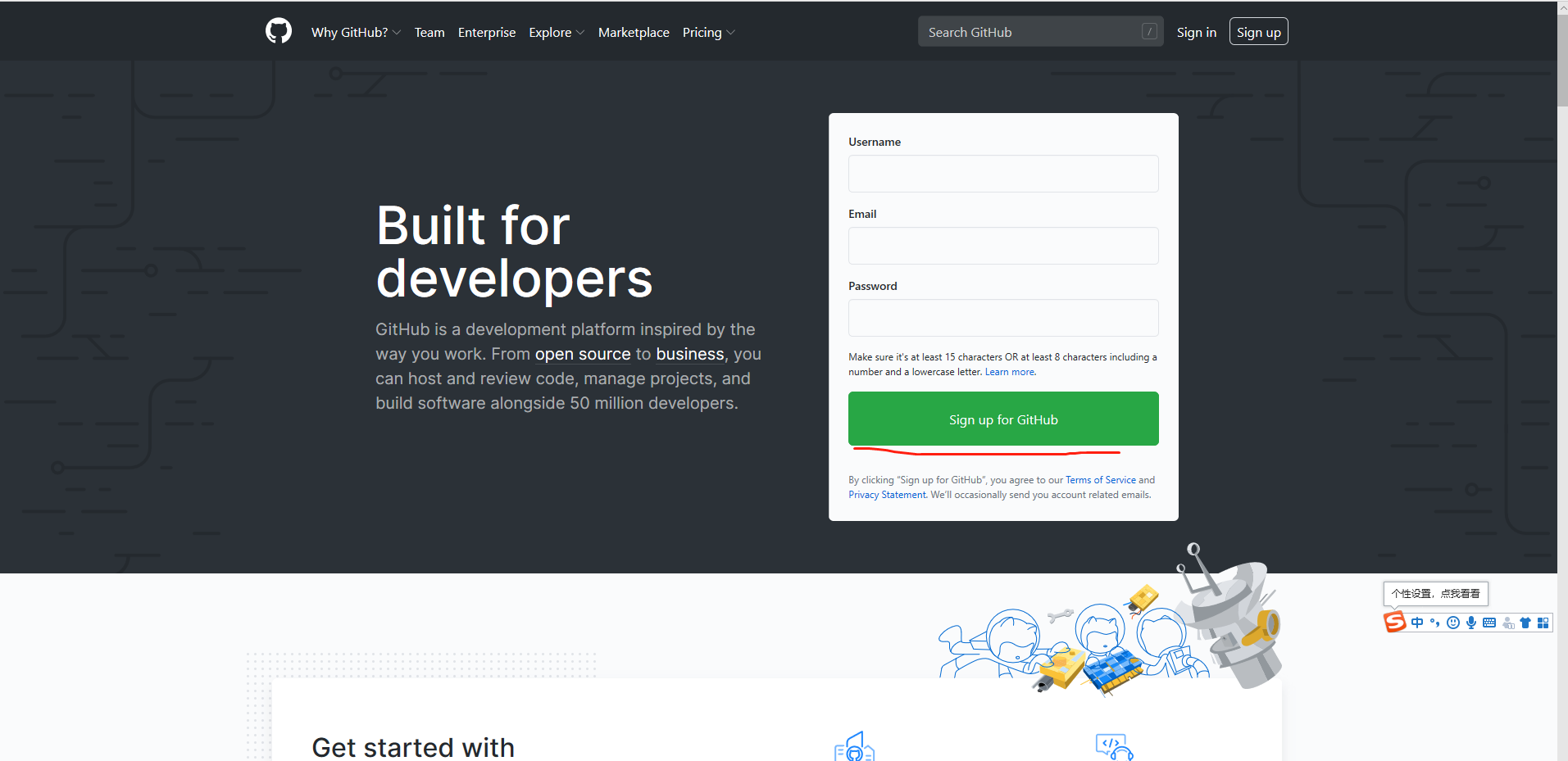Click the slash shortcut hint in search box

pyautogui.click(x=1149, y=31)
